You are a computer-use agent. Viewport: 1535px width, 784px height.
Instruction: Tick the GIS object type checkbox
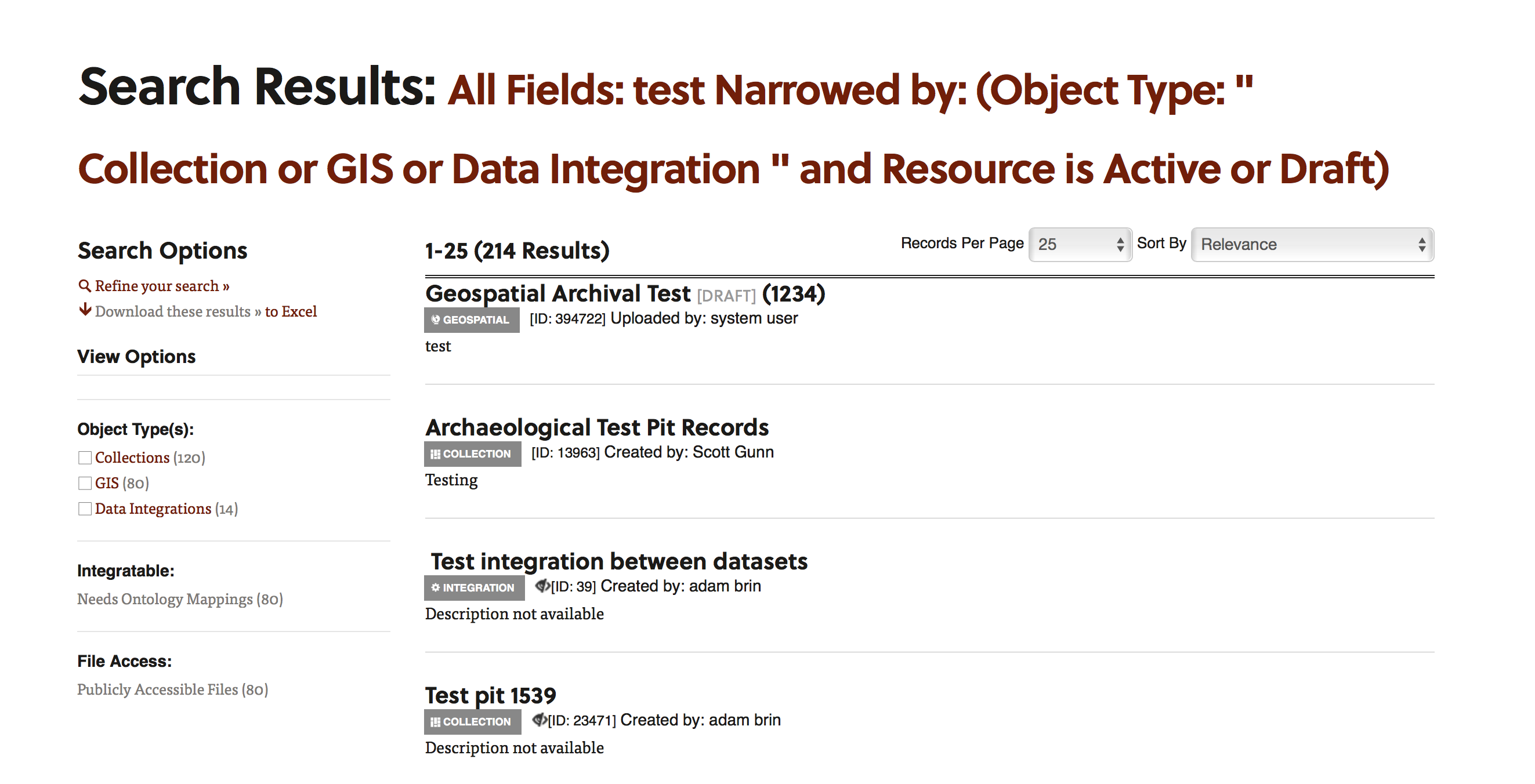85,483
